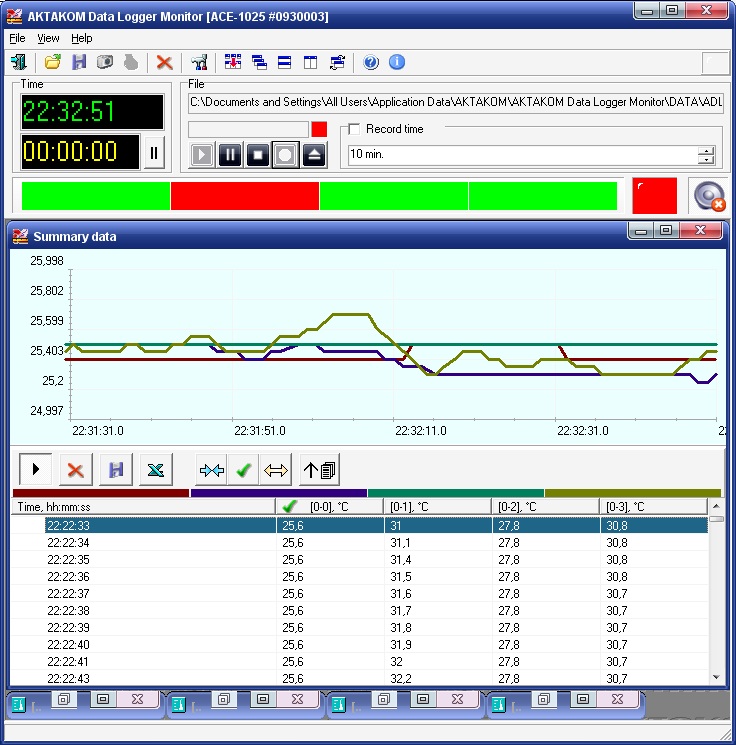Increase the 10 min. record time with up arrow

pyautogui.click(x=707, y=151)
